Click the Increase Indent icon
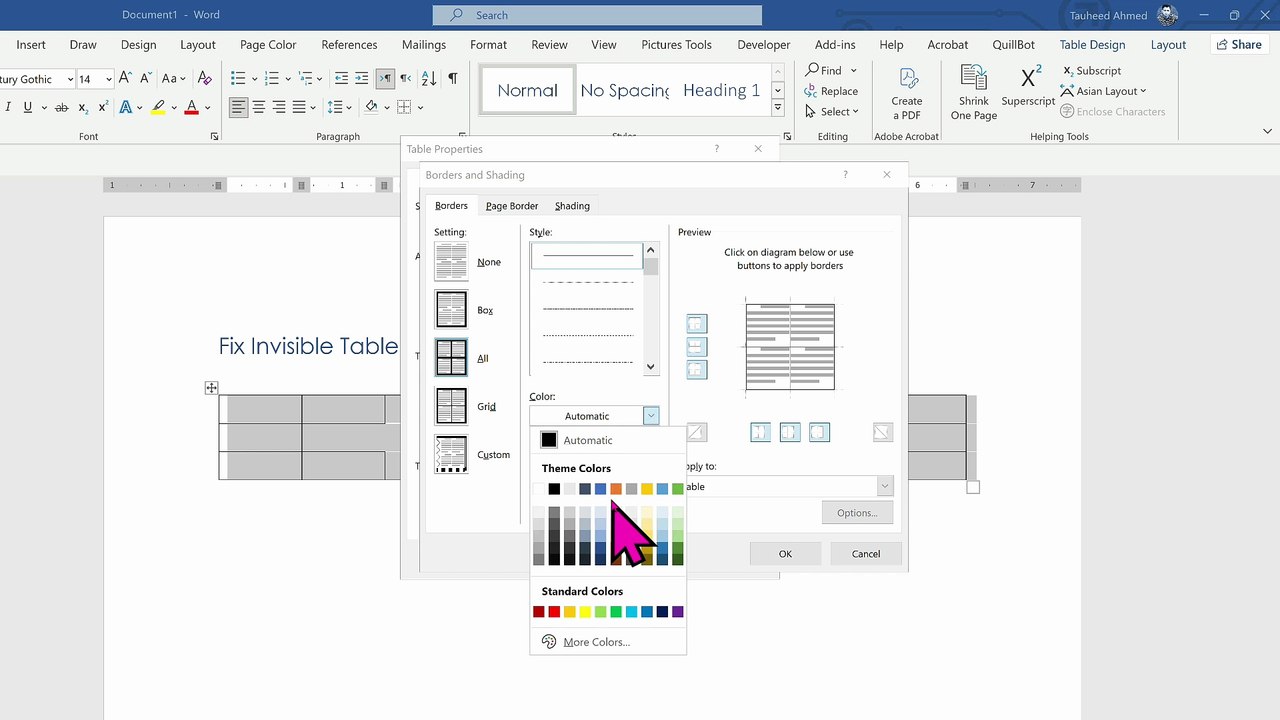1280x720 pixels. pyautogui.click(x=362, y=78)
